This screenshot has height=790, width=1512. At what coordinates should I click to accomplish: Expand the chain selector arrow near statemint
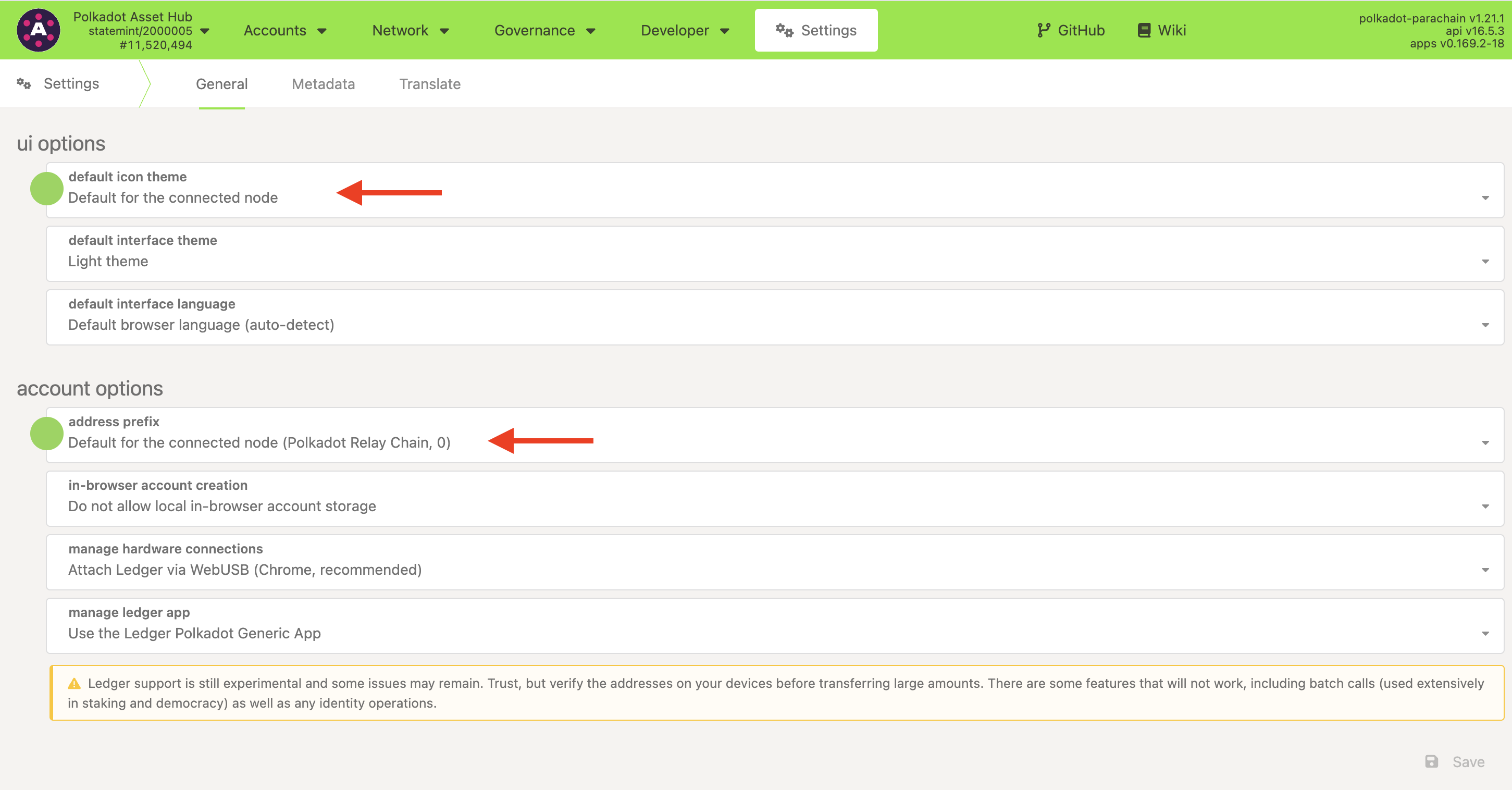[205, 31]
